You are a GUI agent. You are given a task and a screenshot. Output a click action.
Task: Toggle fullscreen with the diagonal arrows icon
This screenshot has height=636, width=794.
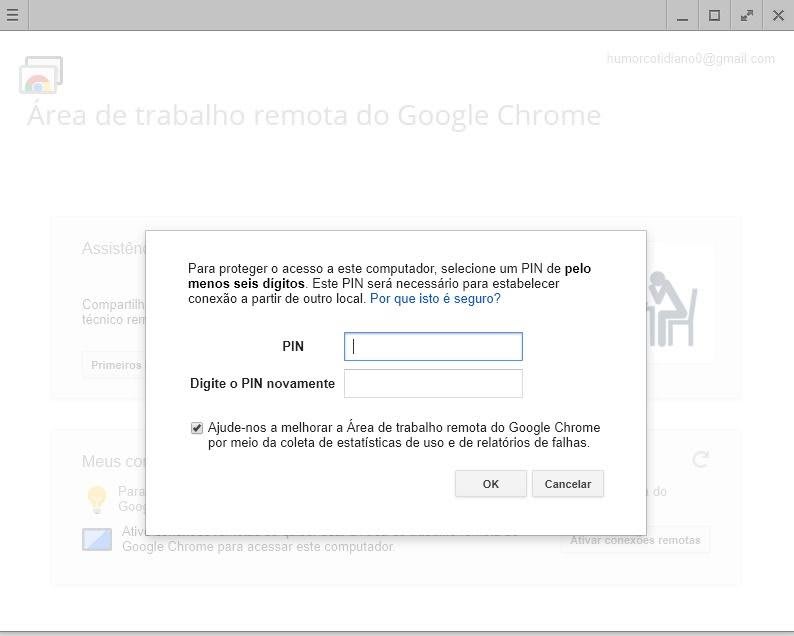point(746,15)
